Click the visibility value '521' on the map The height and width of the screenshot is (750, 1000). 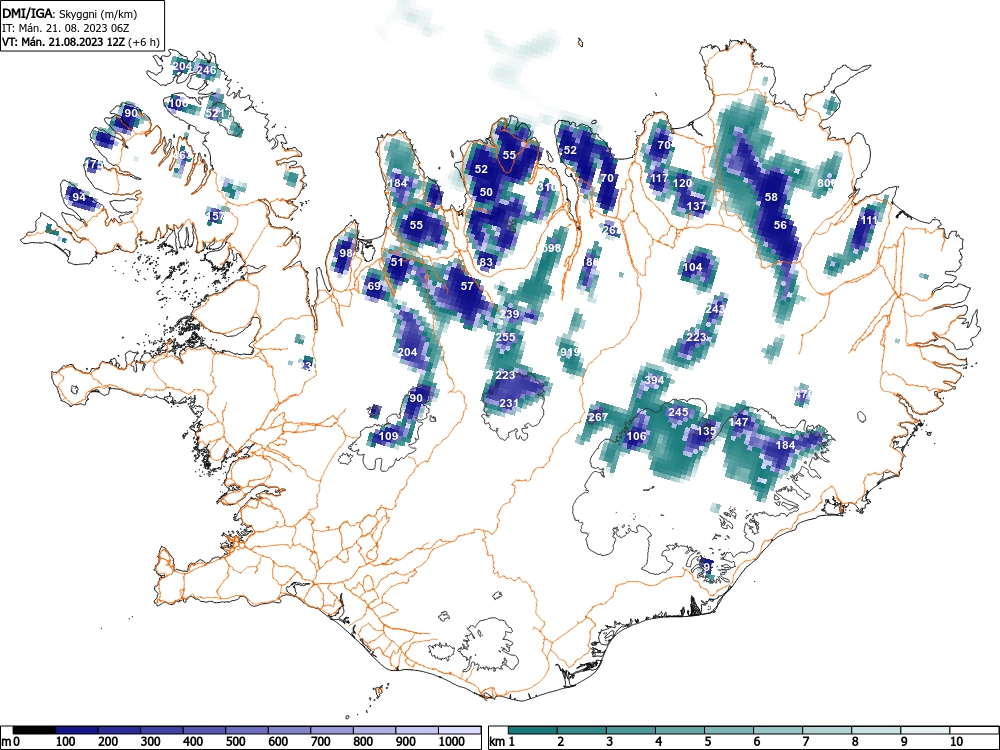click(215, 114)
